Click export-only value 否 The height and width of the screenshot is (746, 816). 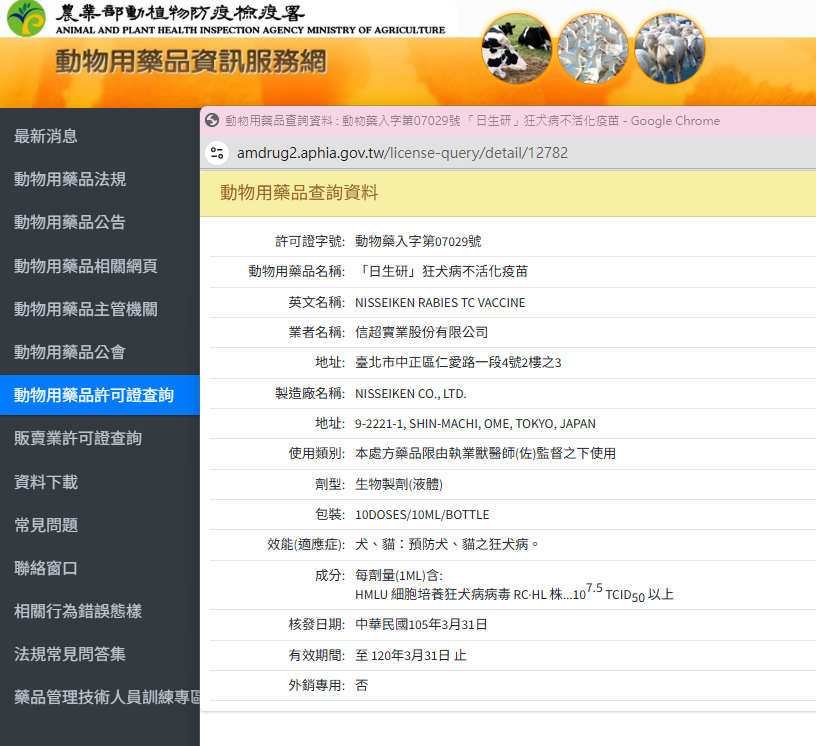point(362,685)
